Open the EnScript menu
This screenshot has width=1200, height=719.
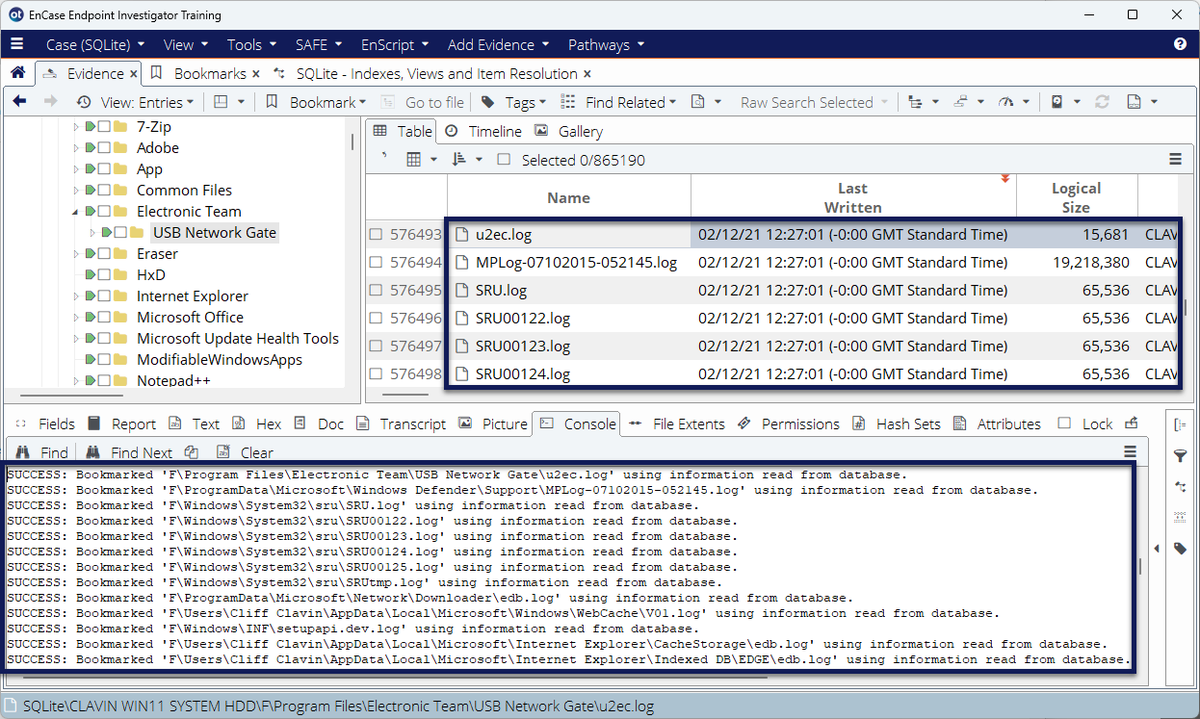[393, 45]
